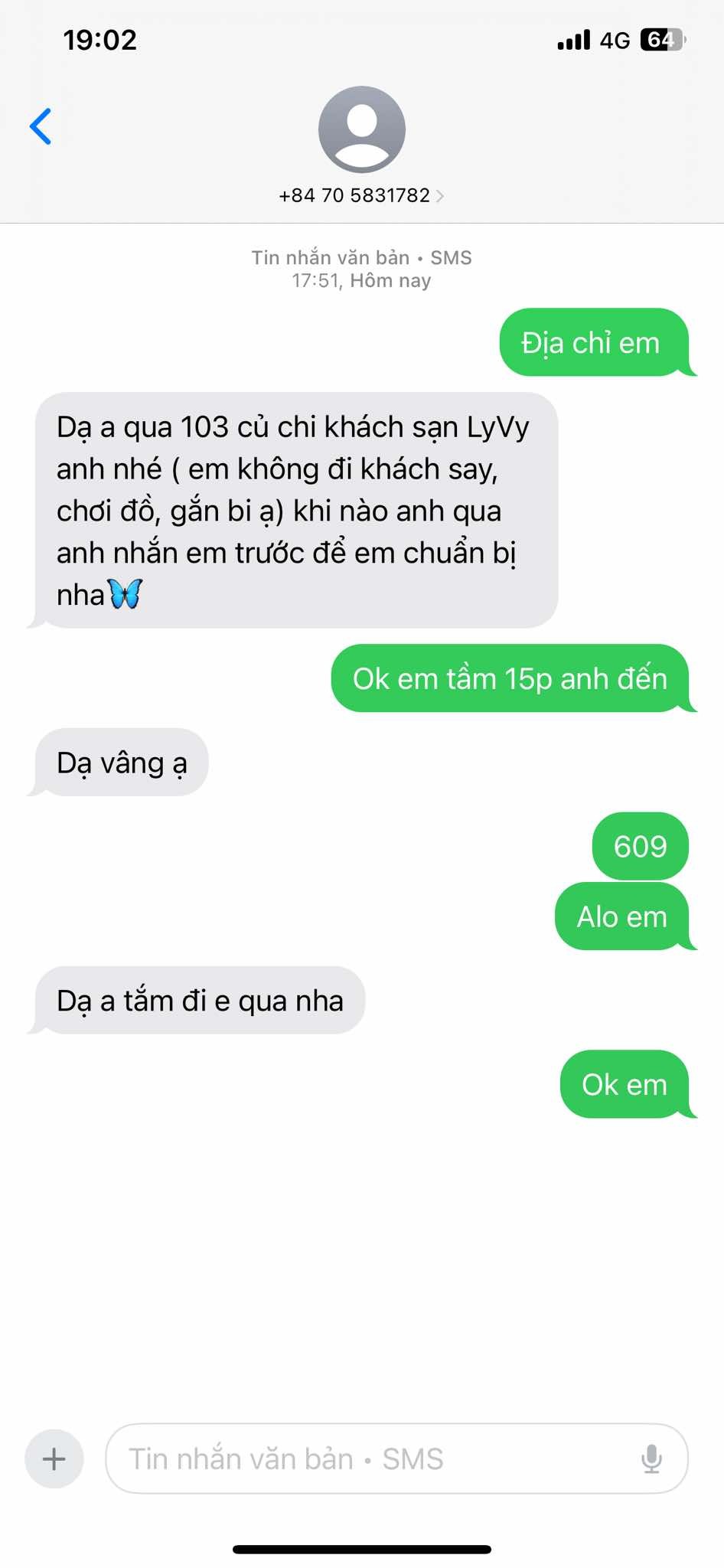Tap the butterfly emoji in message

click(x=125, y=593)
